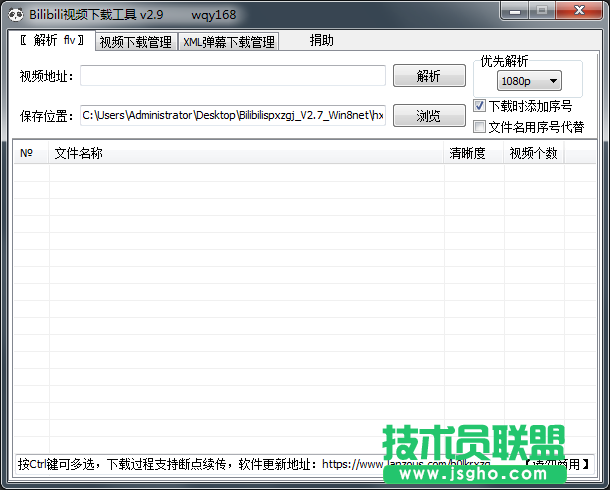This screenshot has width=610, height=490.
Task: Click the № column header
Action: click(x=31, y=153)
